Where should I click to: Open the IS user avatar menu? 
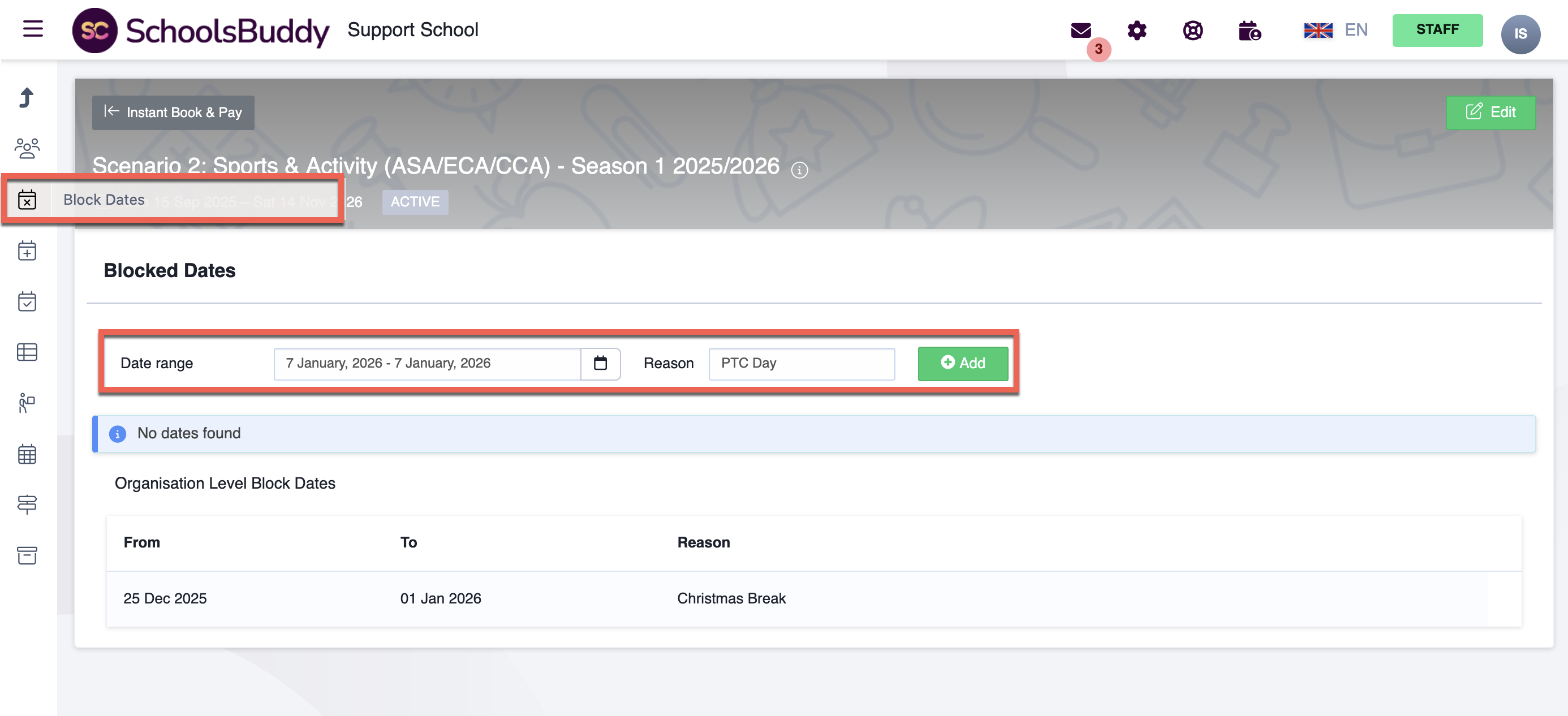click(x=1520, y=33)
